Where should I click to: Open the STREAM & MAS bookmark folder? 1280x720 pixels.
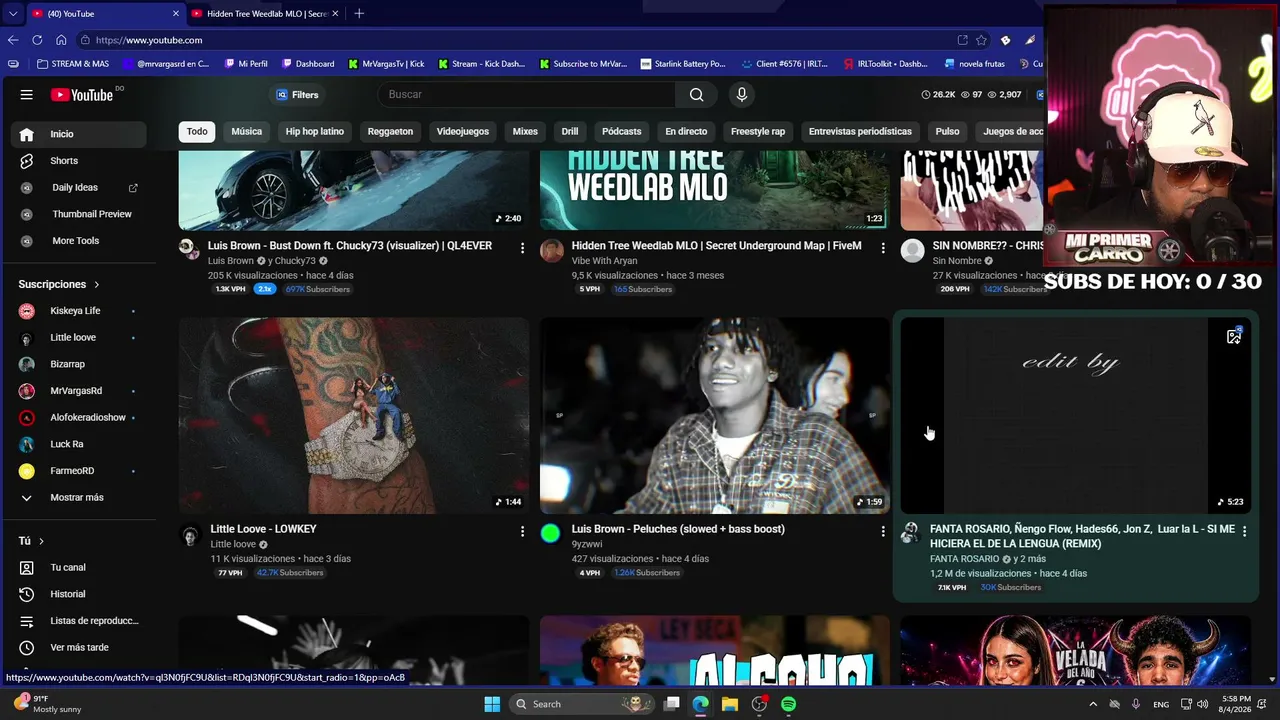point(73,64)
